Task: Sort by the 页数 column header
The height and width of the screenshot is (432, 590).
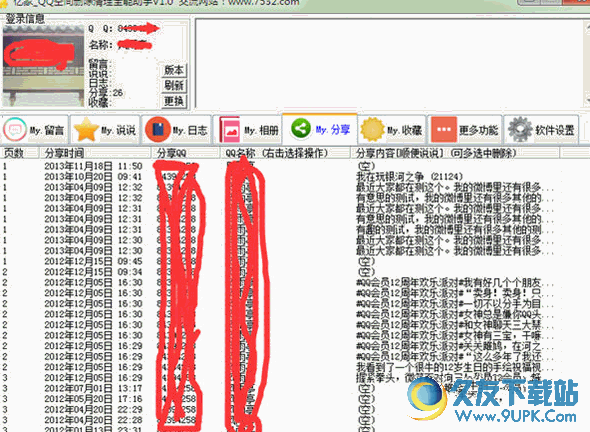Action: tap(20, 153)
